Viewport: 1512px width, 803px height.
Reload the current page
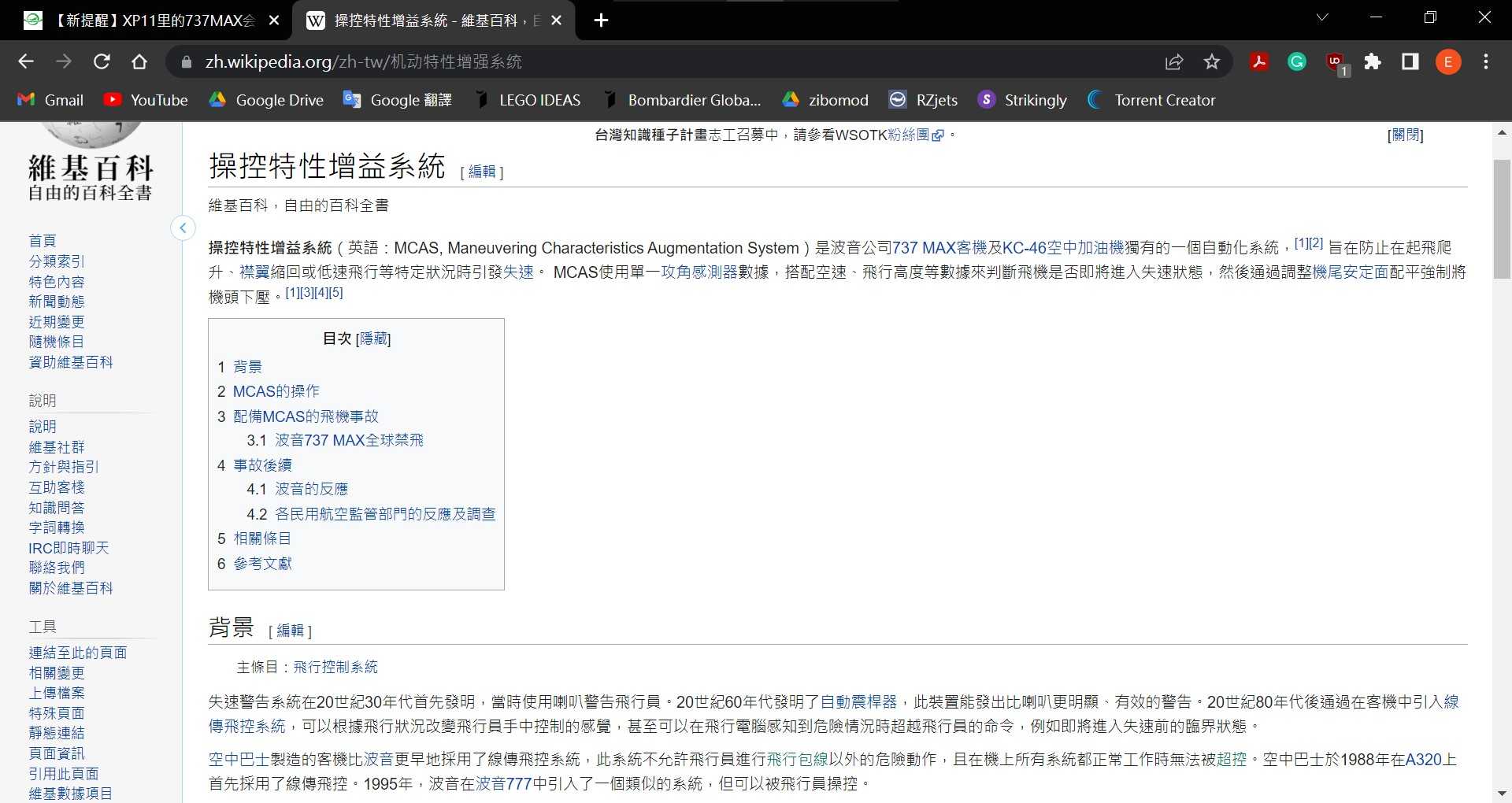pos(102,61)
